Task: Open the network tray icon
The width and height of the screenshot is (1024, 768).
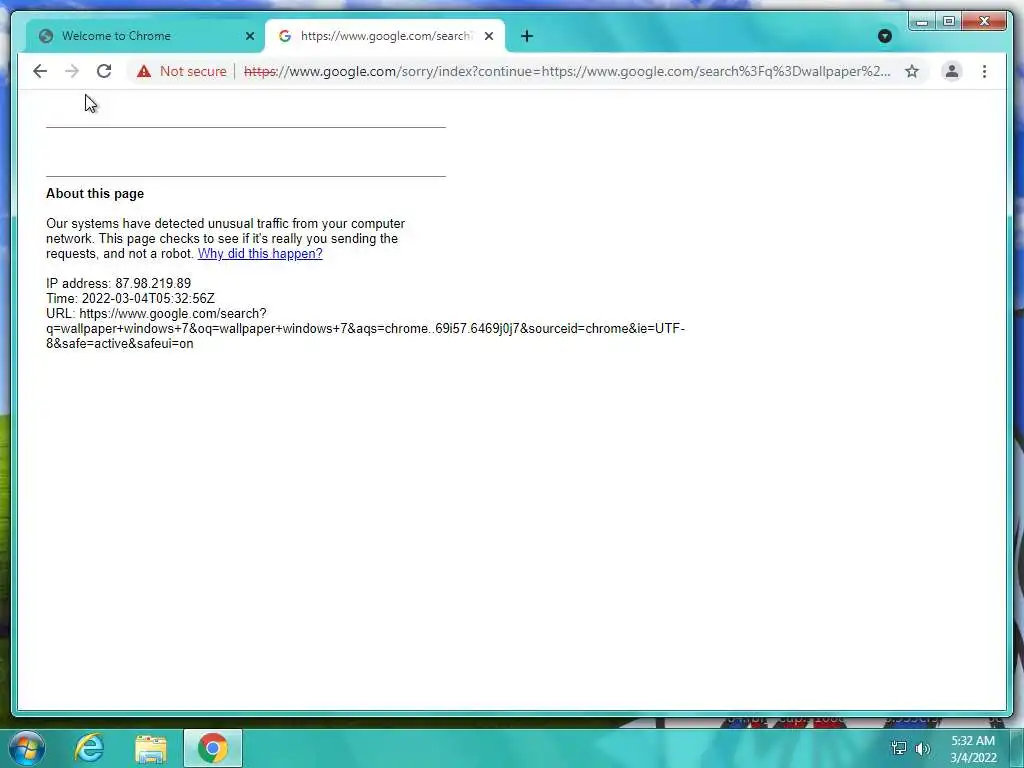Action: pyautogui.click(x=899, y=748)
